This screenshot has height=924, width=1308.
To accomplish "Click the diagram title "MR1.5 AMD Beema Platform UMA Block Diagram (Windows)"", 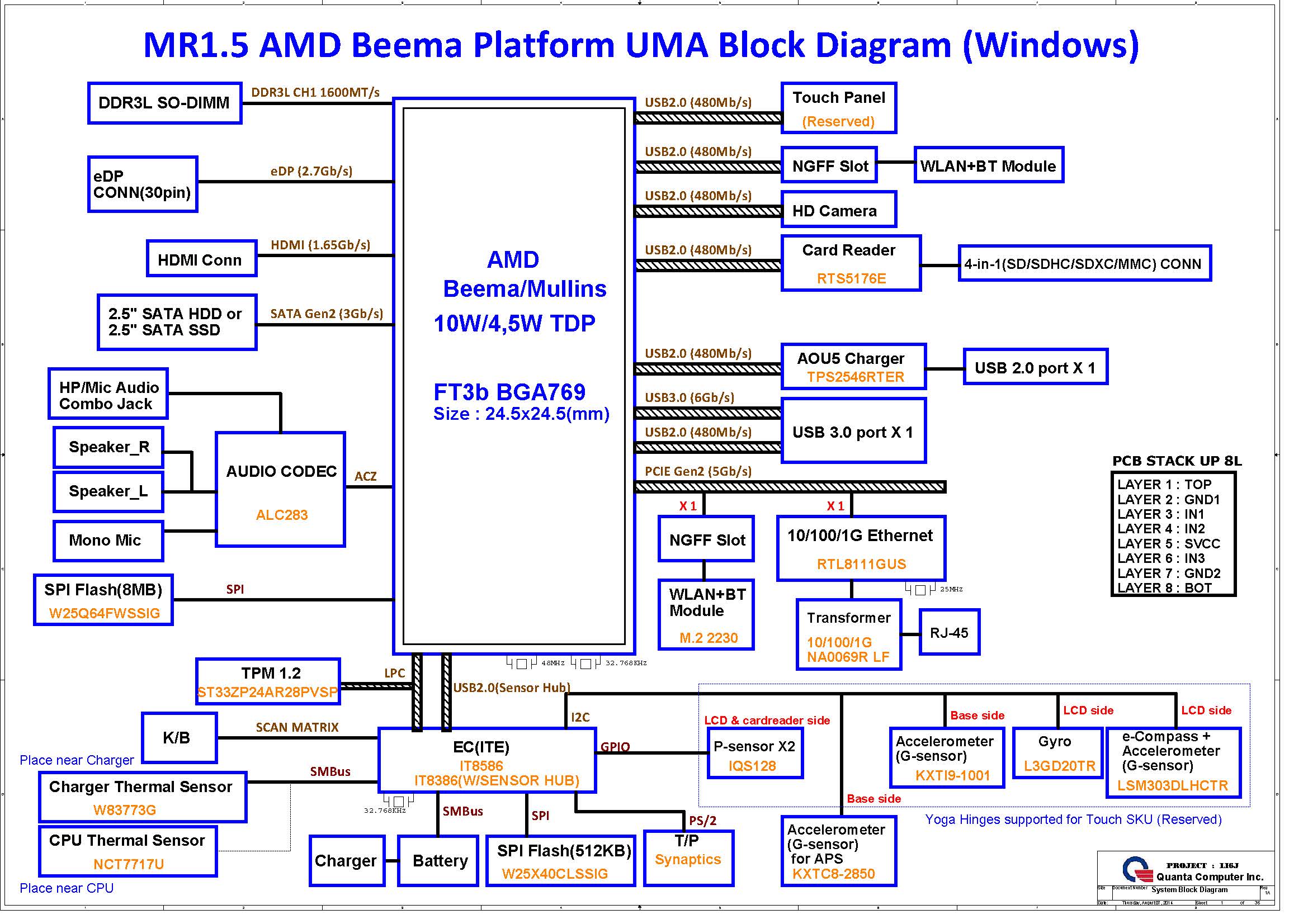I will pyautogui.click(x=641, y=45).
